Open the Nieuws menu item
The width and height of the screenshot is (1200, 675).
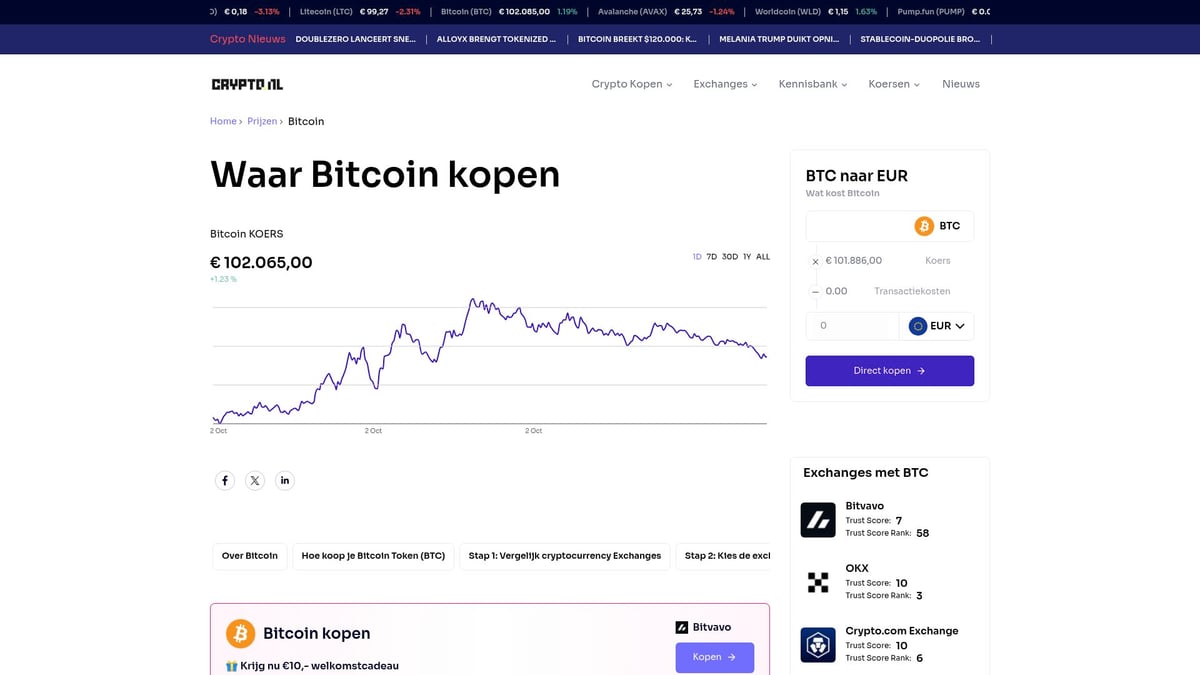(x=961, y=84)
